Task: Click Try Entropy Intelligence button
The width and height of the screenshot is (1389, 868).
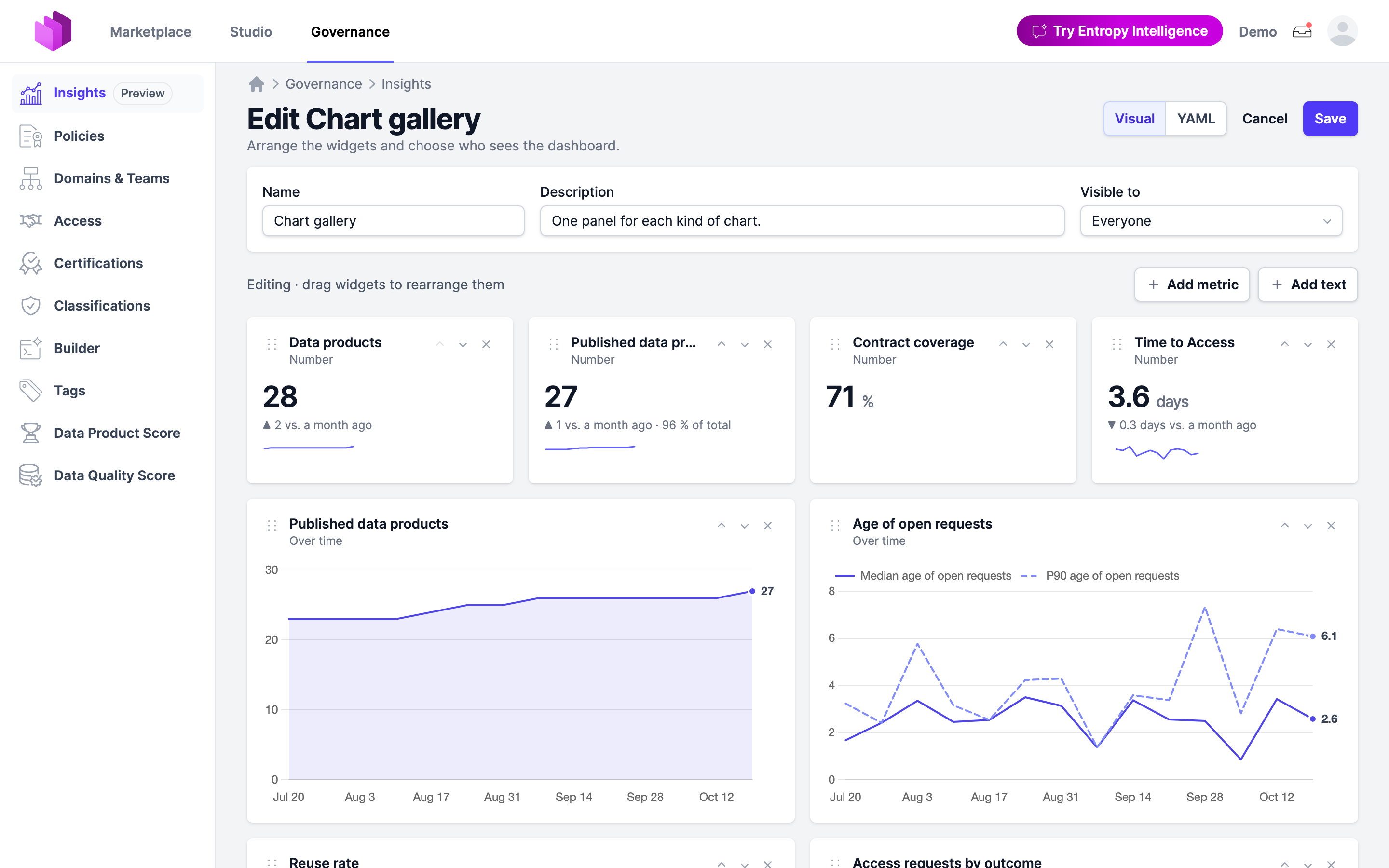Action: (x=1119, y=31)
